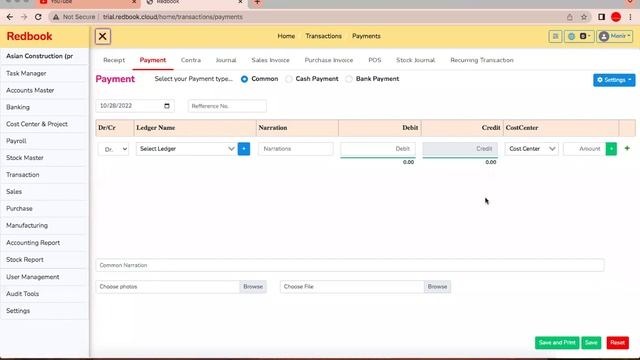The height and width of the screenshot is (360, 640).
Task: Reload the page using the browser refresh icon
Action: [38, 17]
